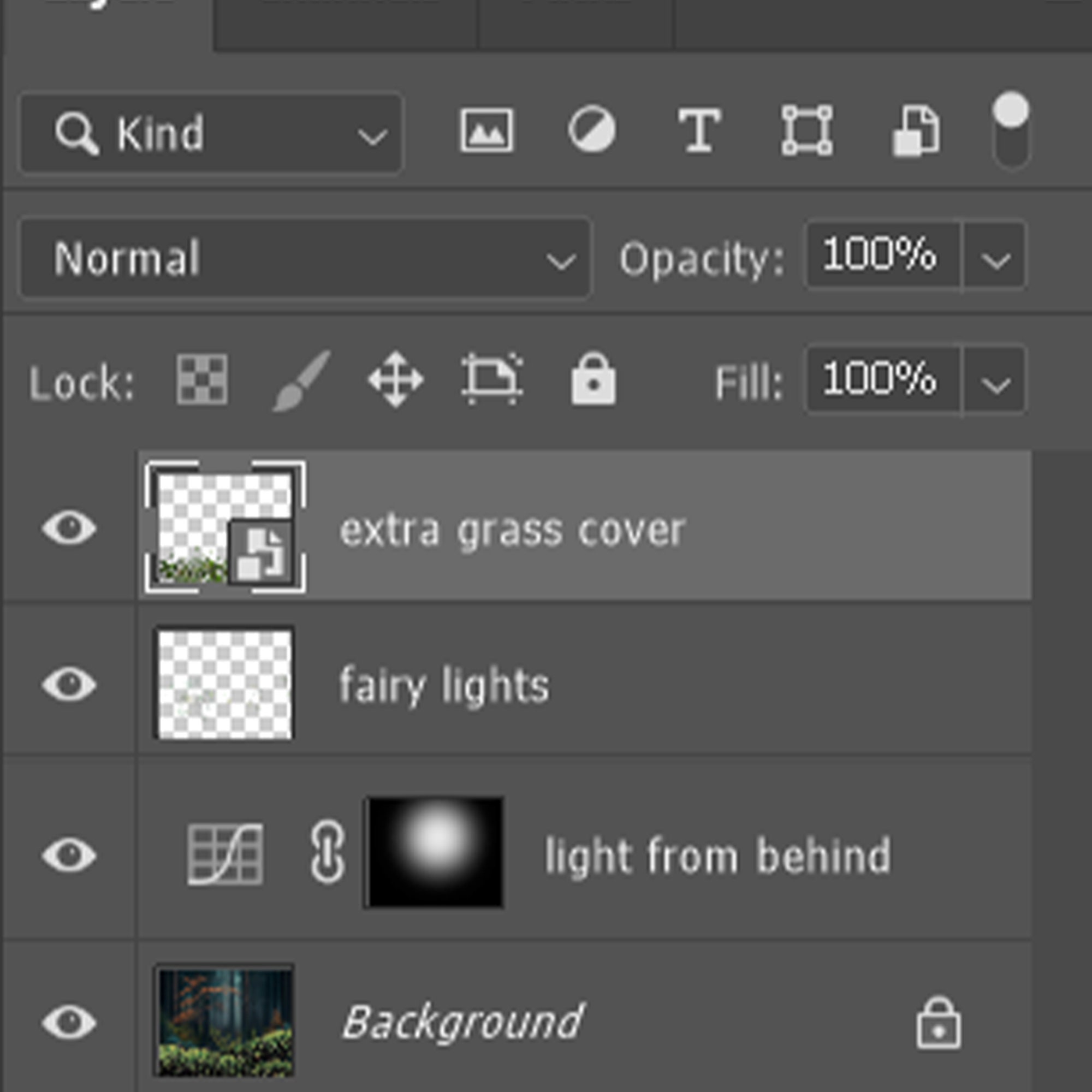
Task: Open the Kind filter type dropdown
Action: tap(211, 133)
